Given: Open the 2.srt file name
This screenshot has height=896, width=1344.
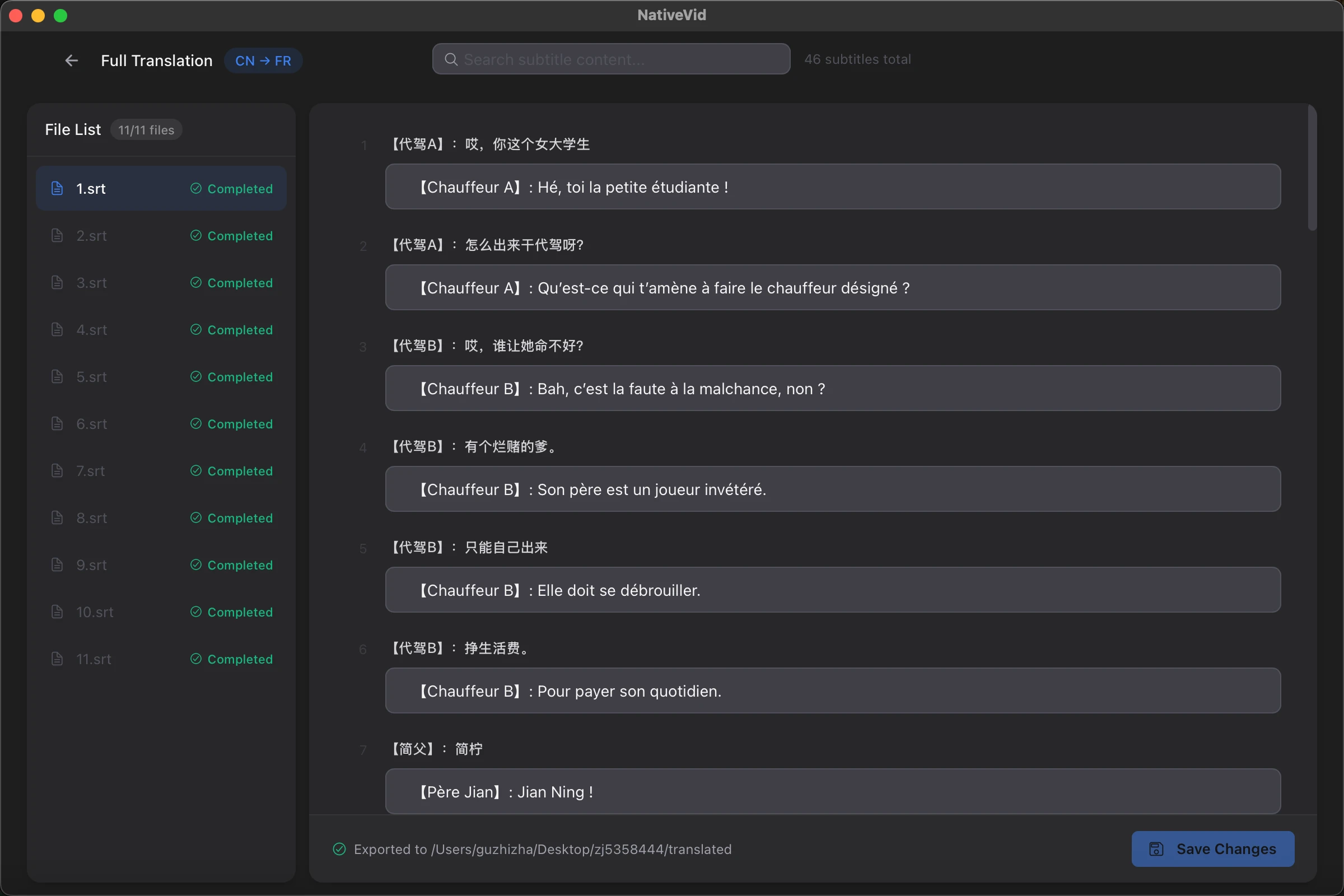Looking at the screenshot, I should (91, 235).
